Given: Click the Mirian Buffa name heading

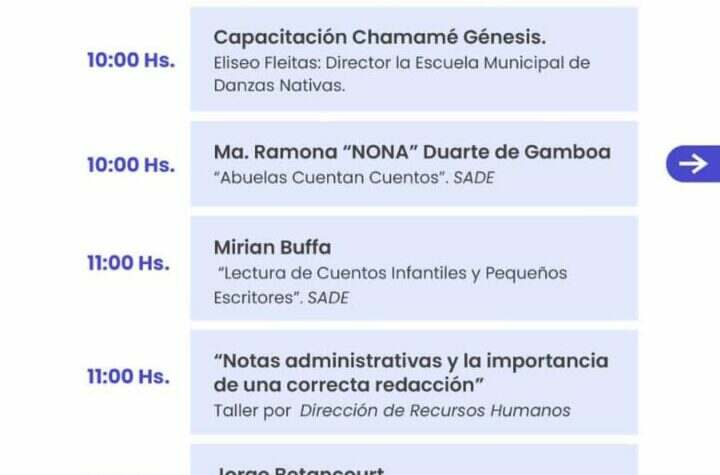Looking at the screenshot, I should (272, 248).
